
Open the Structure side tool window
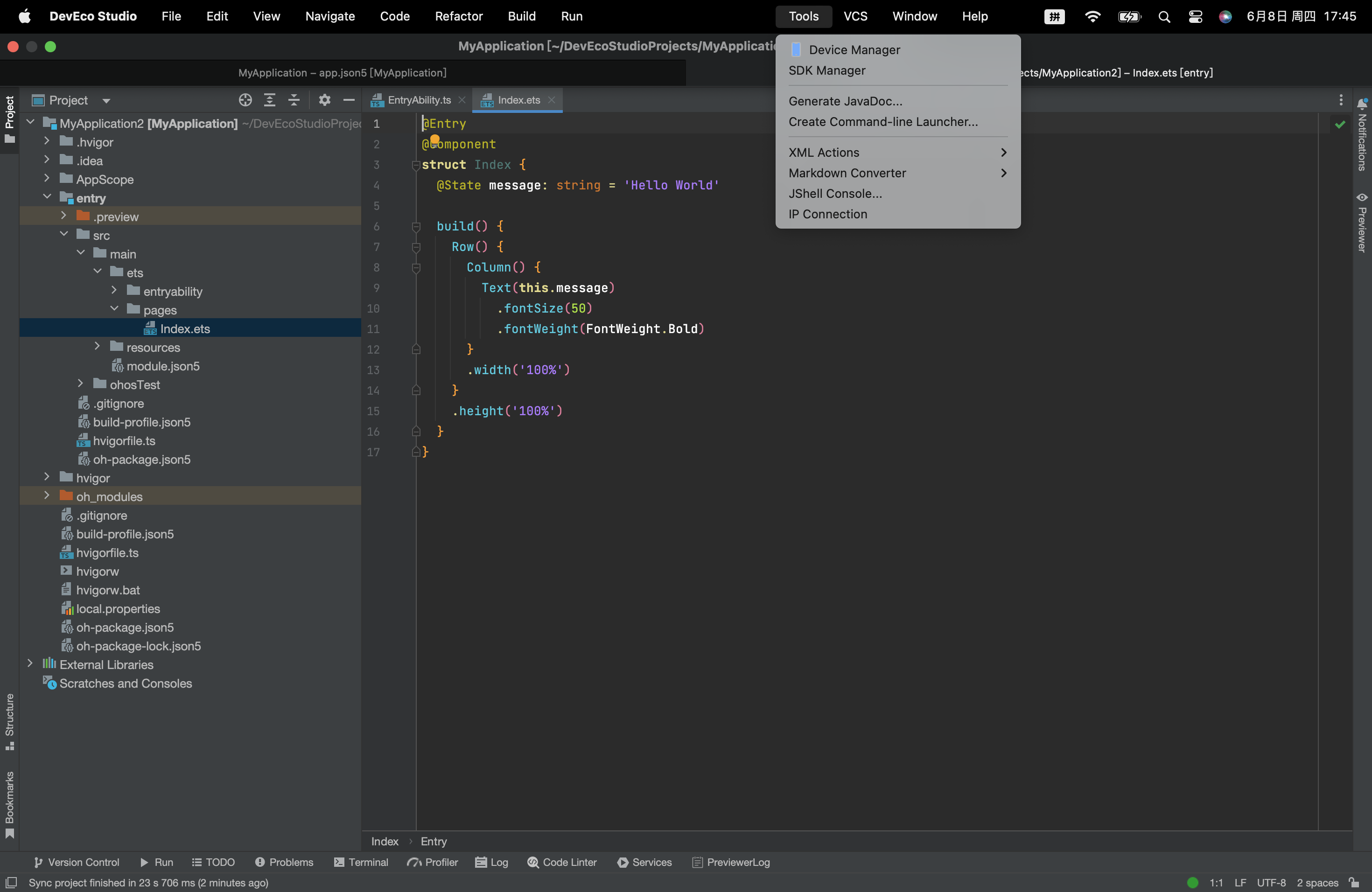pyautogui.click(x=10, y=721)
